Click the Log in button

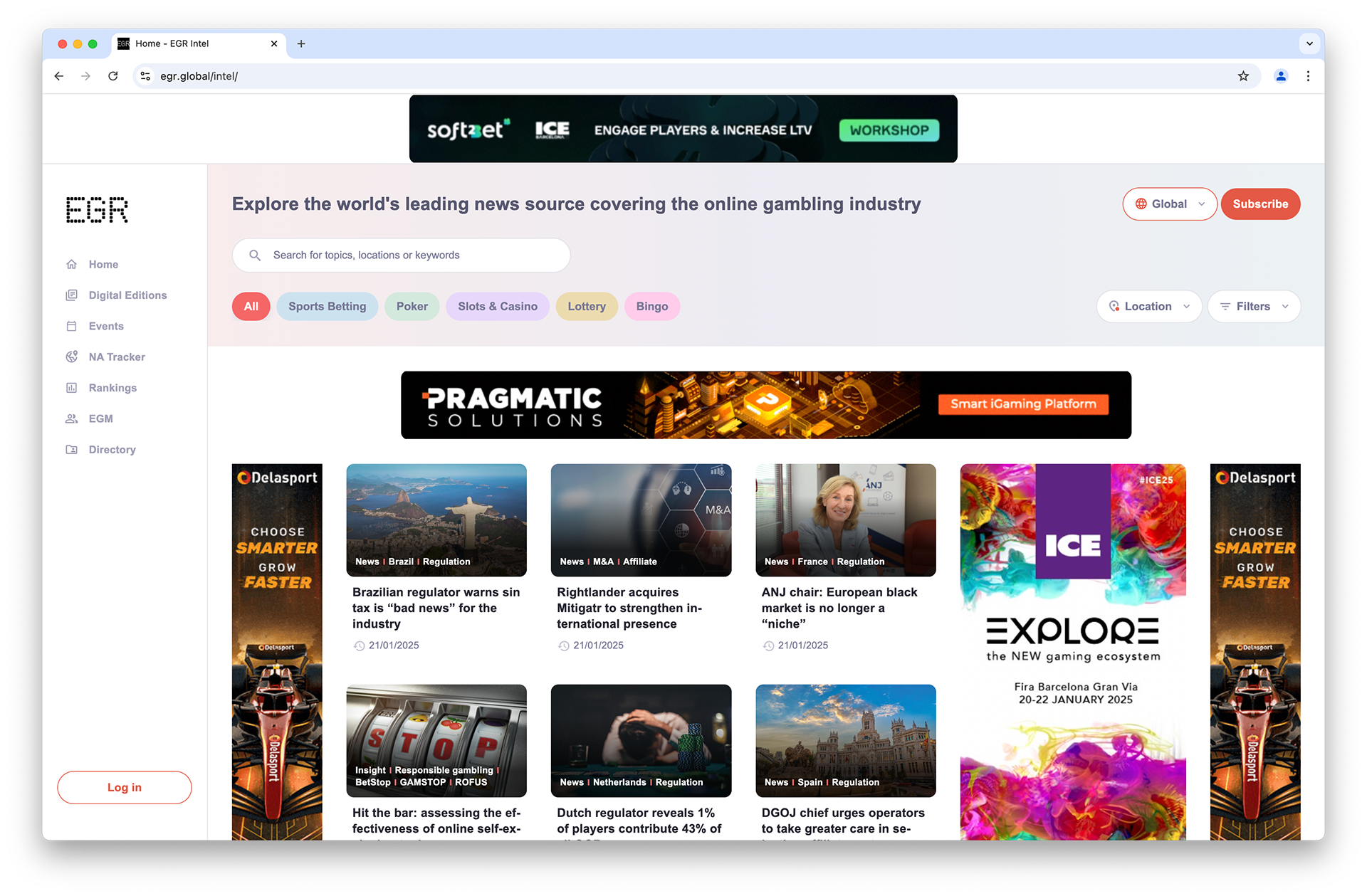click(x=125, y=787)
